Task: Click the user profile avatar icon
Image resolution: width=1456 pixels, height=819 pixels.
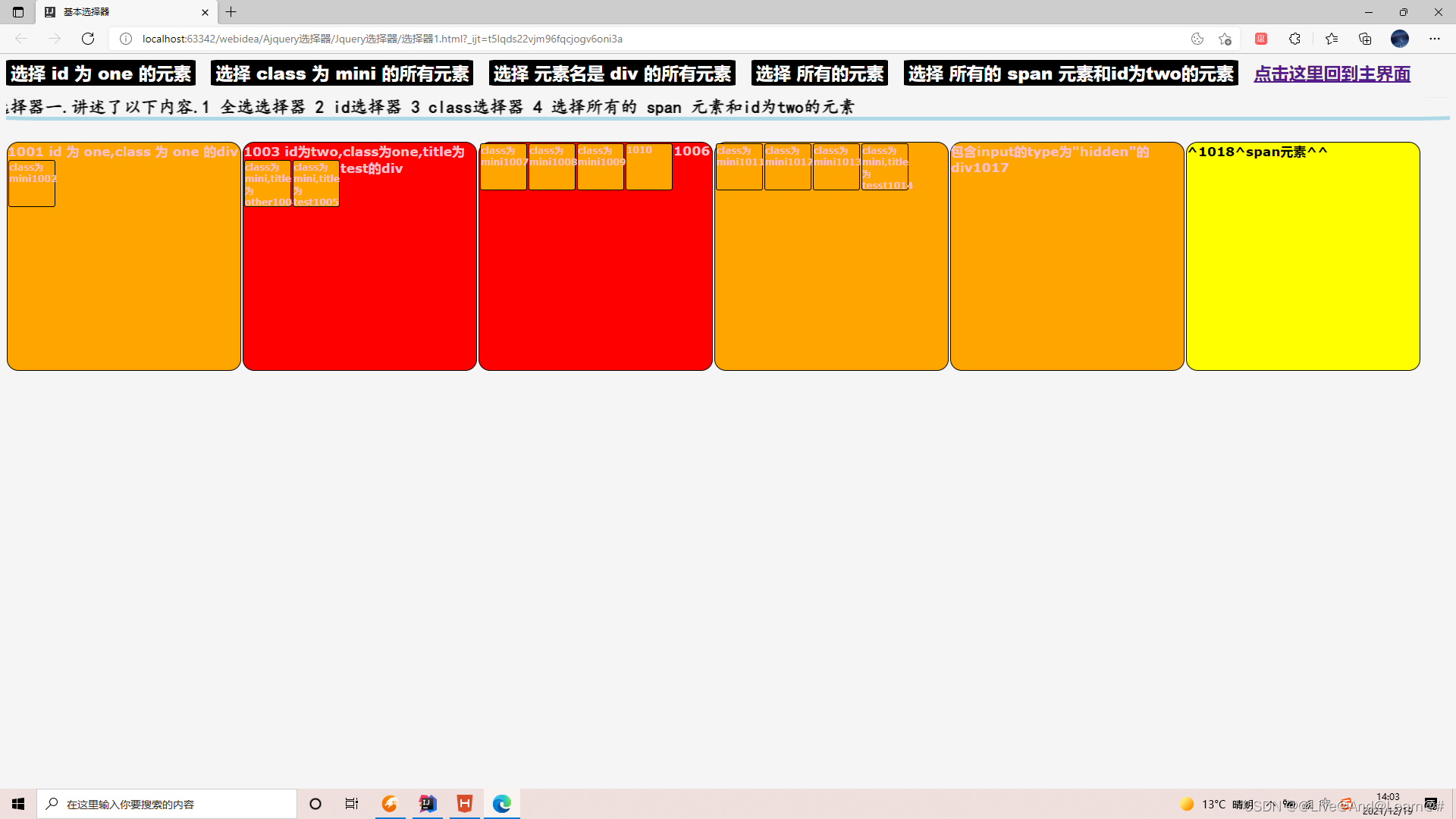Action: tap(1400, 39)
